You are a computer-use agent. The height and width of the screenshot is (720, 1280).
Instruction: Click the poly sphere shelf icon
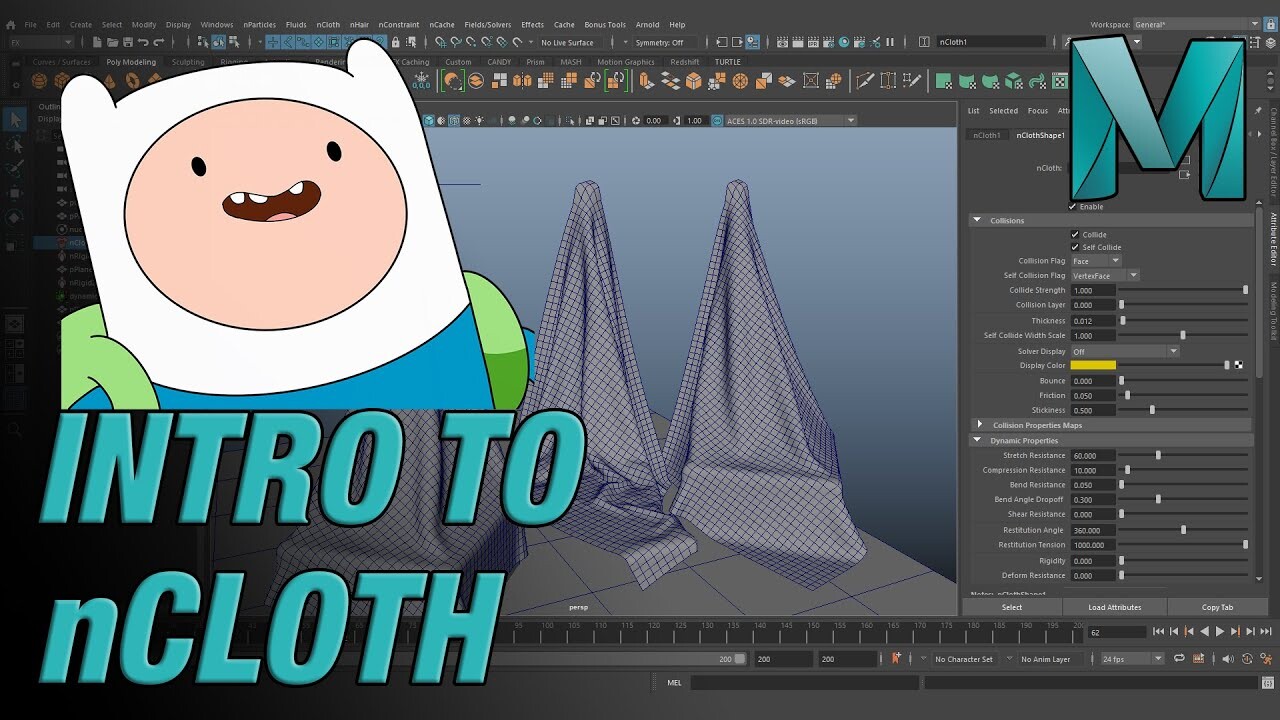coord(39,81)
